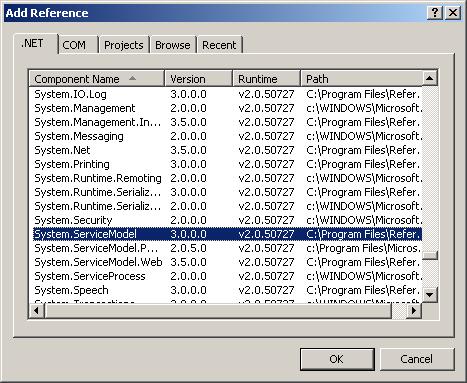Click the horizontal scrollbar thumb

pyautogui.click(x=218, y=311)
